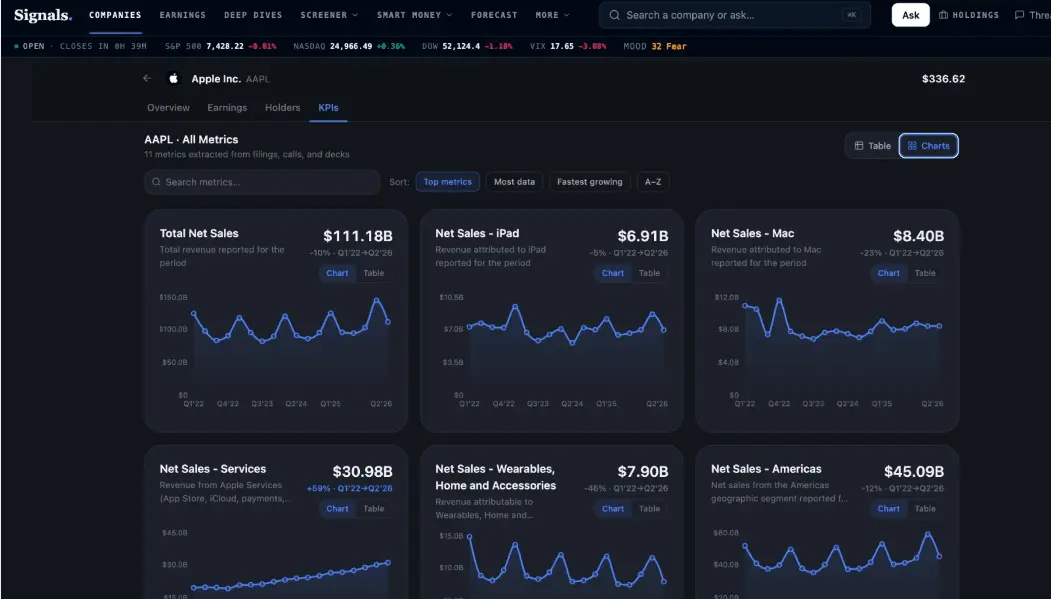
Task: Click the Signals logo
Action: pyautogui.click(x=43, y=15)
